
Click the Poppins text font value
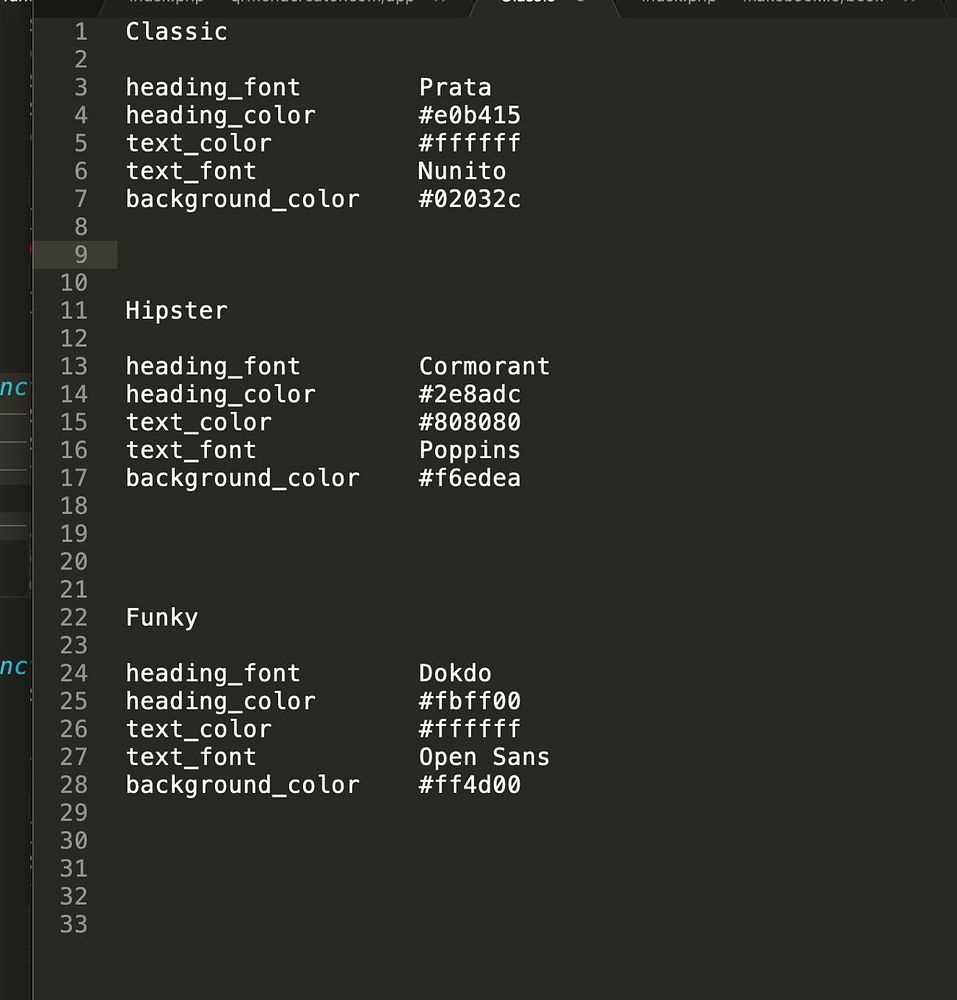[469, 450]
